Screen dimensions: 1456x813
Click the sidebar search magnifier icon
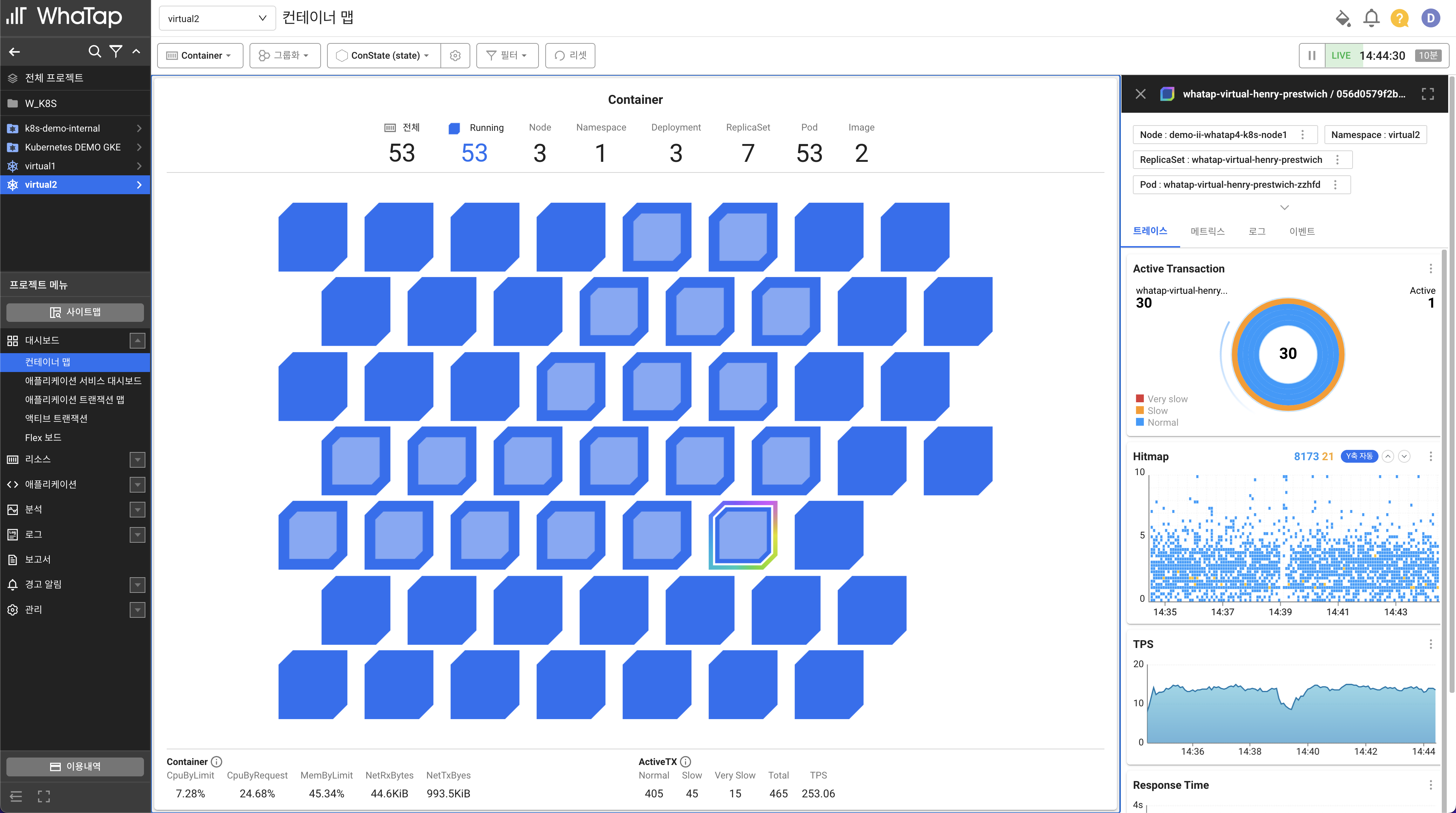[95, 52]
